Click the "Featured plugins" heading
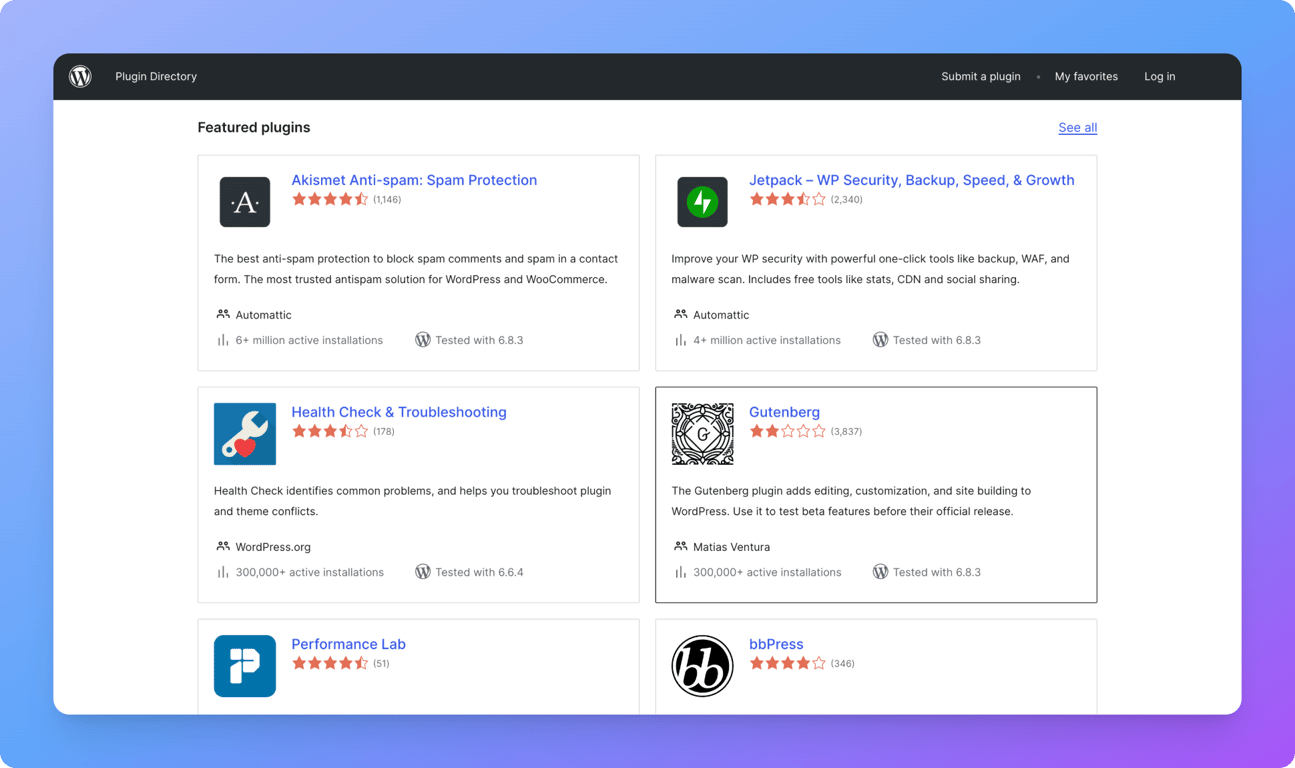This screenshot has height=768, width=1295. tap(254, 127)
